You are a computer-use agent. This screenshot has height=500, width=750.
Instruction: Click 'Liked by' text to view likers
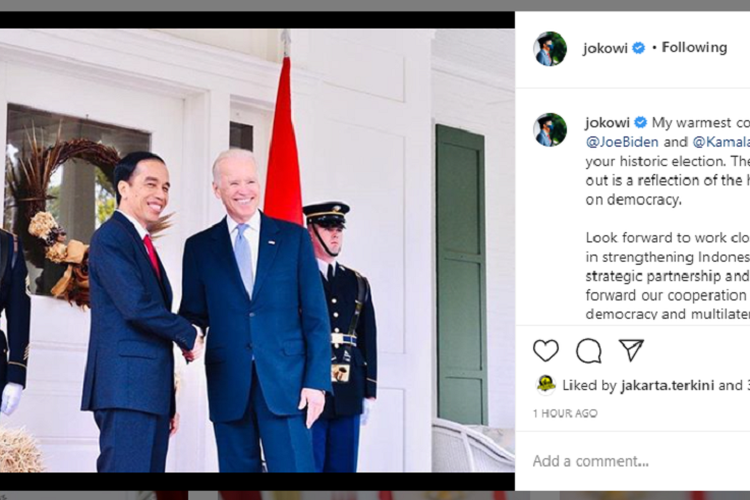tap(589, 385)
